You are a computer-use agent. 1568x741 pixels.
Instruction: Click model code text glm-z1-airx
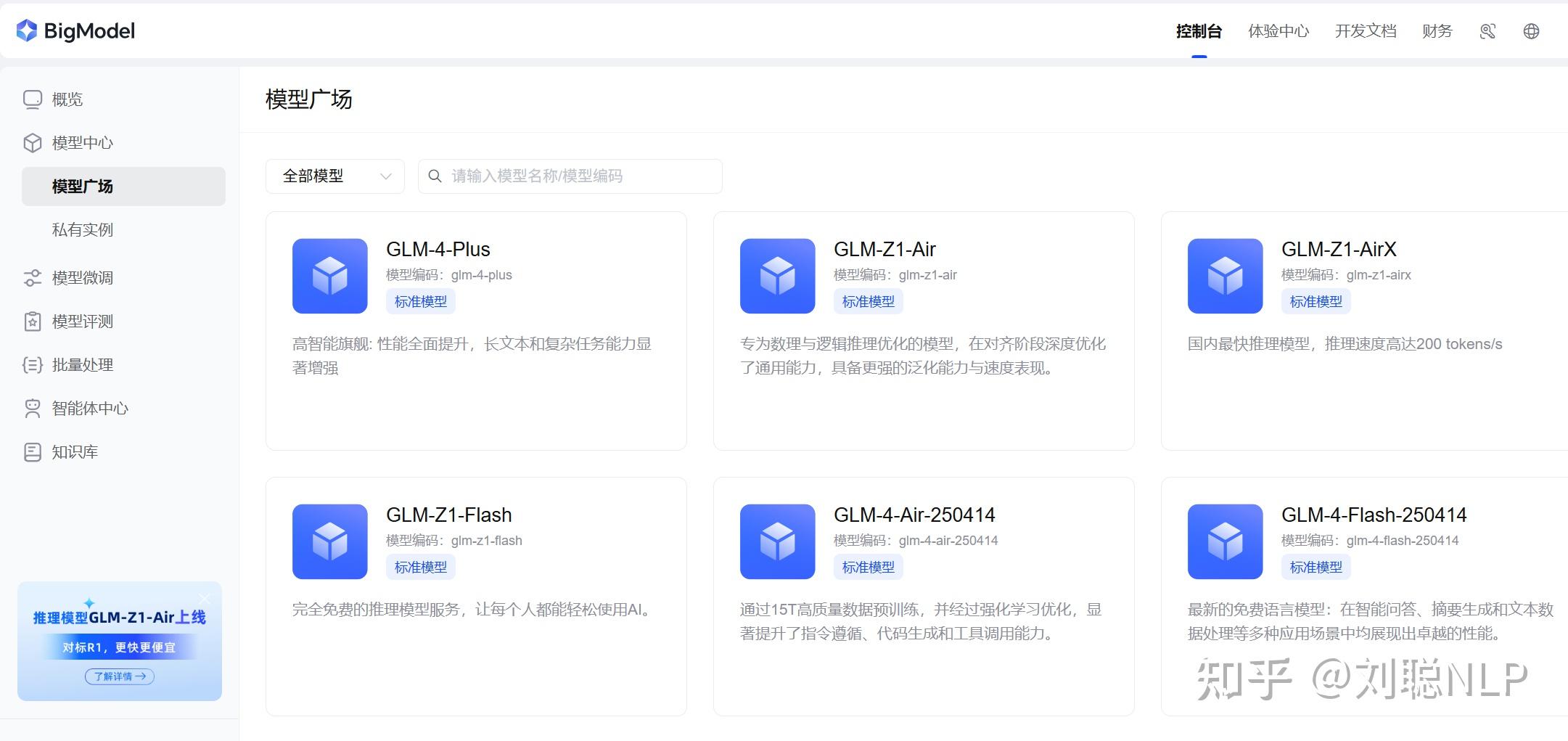click(1379, 275)
